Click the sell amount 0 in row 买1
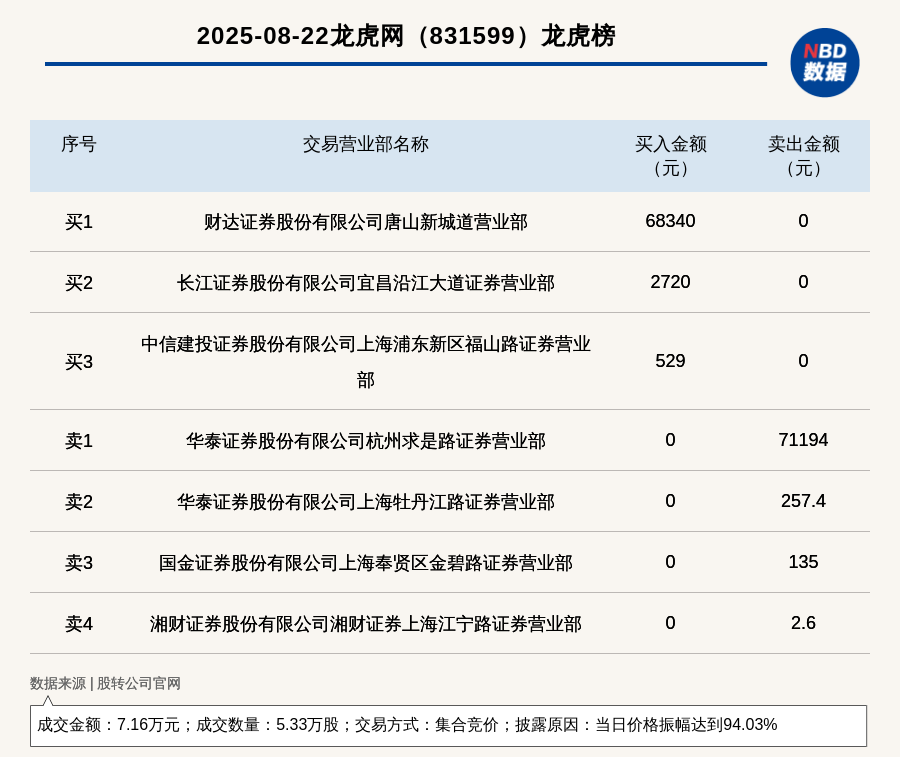900x757 pixels. tap(804, 221)
